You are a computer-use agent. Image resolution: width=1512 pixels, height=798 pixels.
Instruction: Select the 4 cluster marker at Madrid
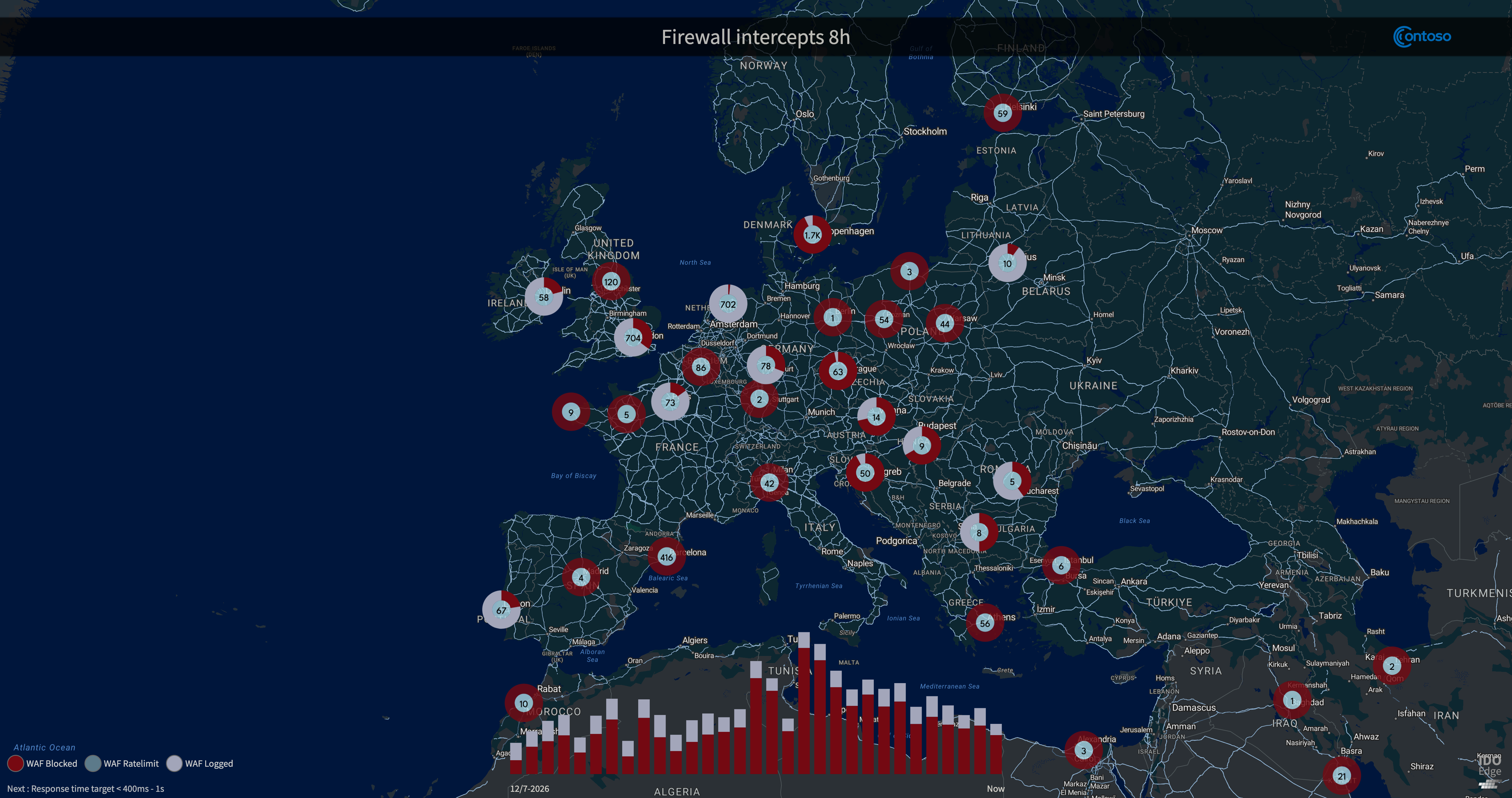tap(581, 577)
